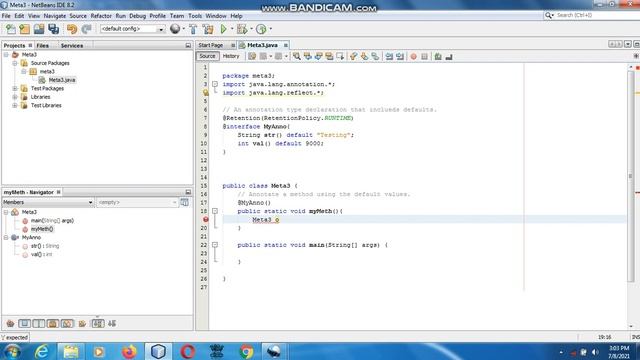Click the Profile Project clock icon
This screenshot has height=360, width=640.
261,29
